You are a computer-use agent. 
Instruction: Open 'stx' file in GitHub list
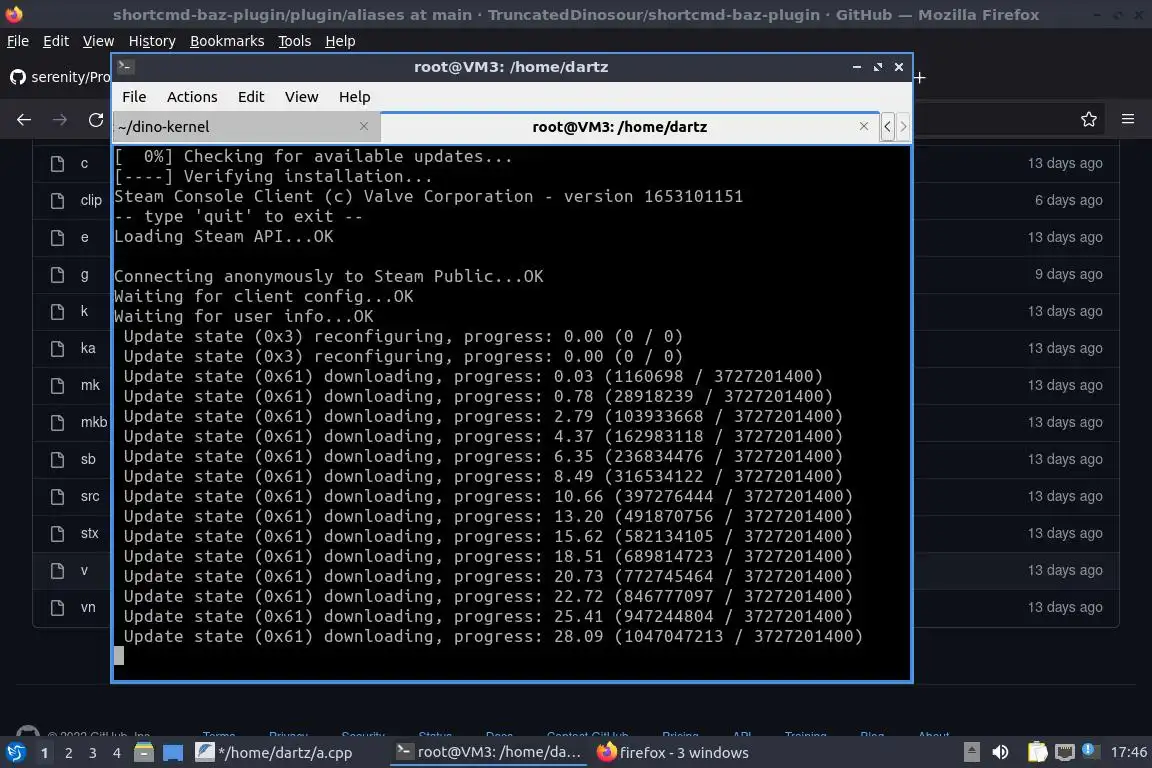click(x=89, y=534)
